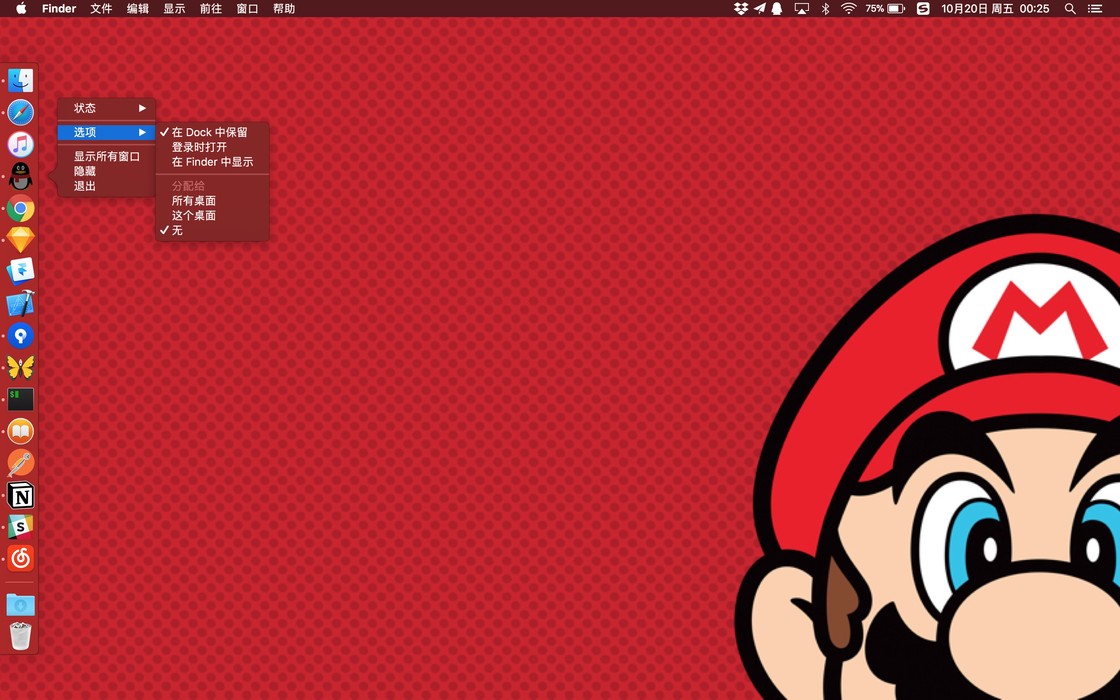The height and width of the screenshot is (700, 1120).
Task: Open the Sketch app icon
Action: point(20,240)
